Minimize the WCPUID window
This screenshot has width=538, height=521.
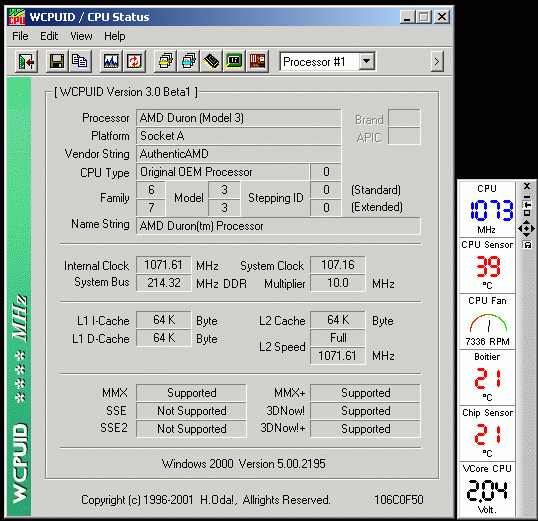407,17
